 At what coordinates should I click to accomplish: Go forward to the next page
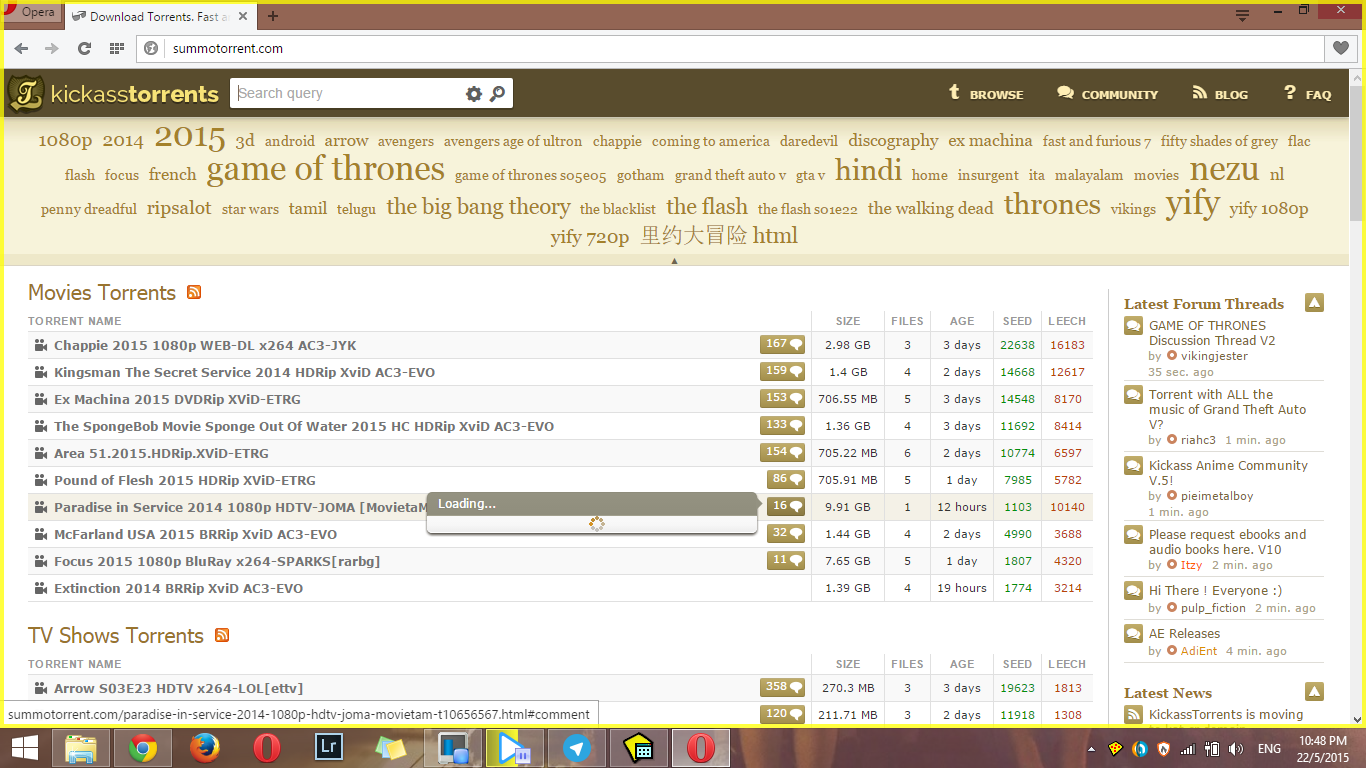click(52, 48)
